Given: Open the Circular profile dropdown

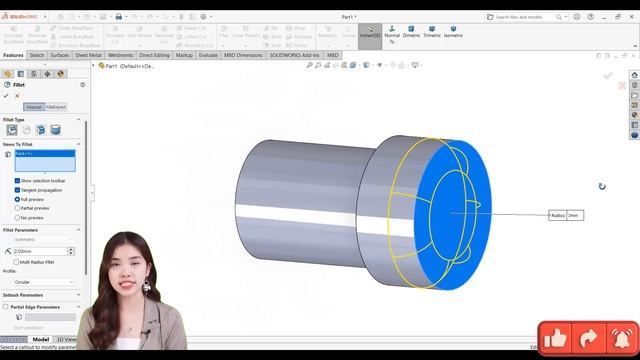Looking at the screenshot, I should point(43,282).
